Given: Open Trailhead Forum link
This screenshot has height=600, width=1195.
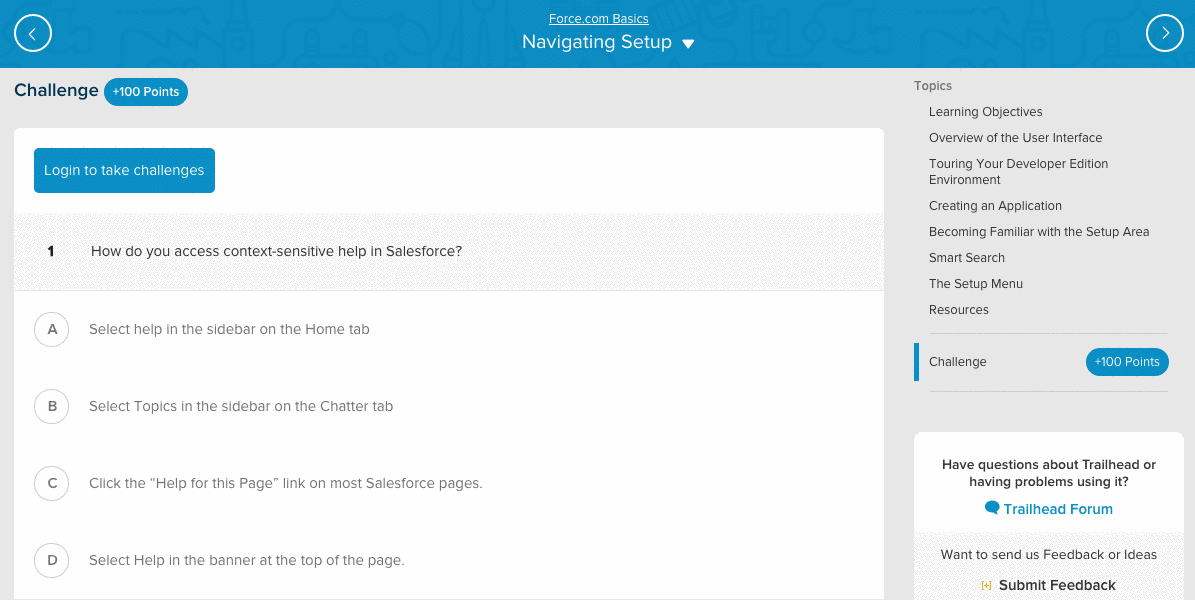Looking at the screenshot, I should click(x=1057, y=509).
